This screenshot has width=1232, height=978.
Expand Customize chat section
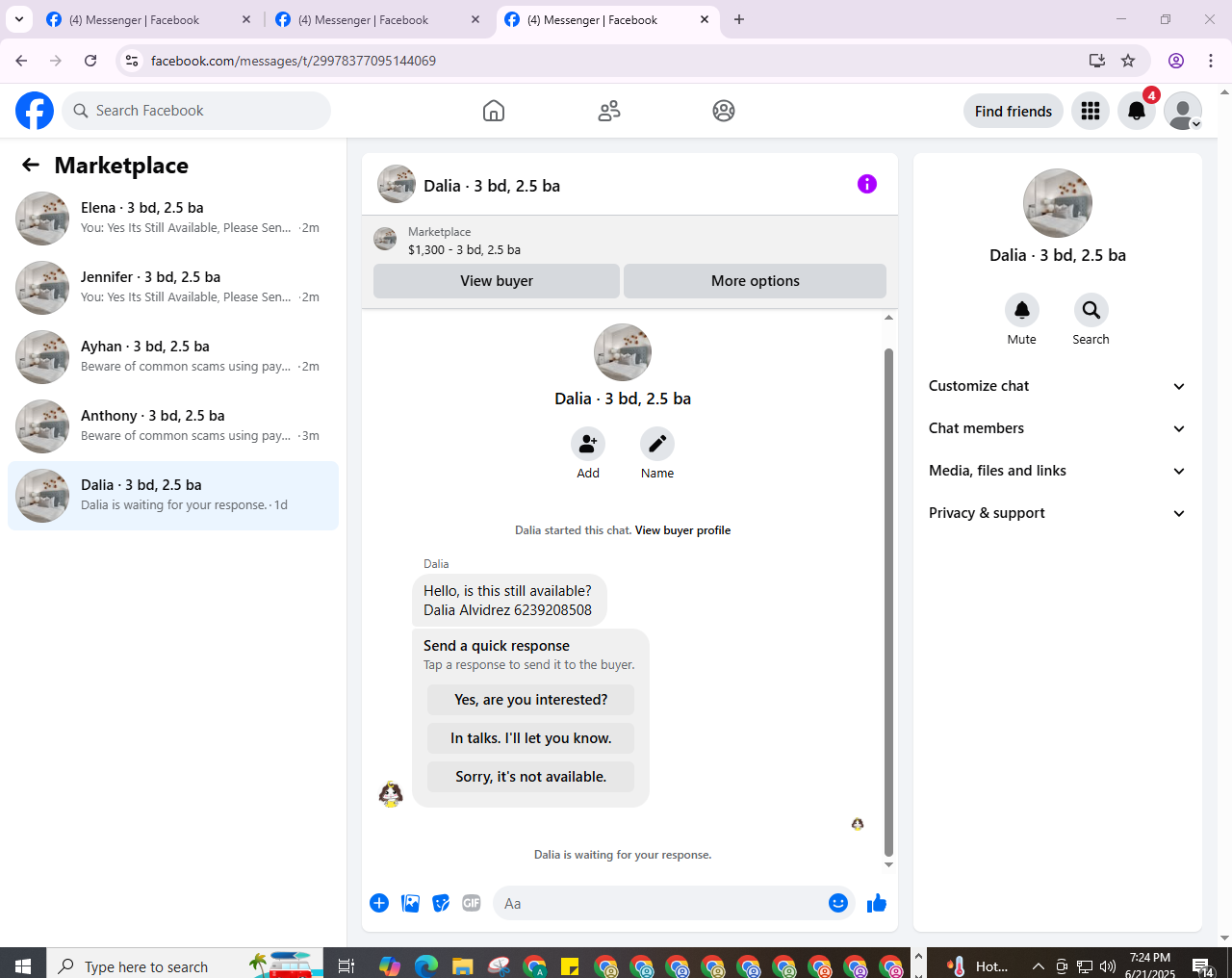click(x=1057, y=386)
